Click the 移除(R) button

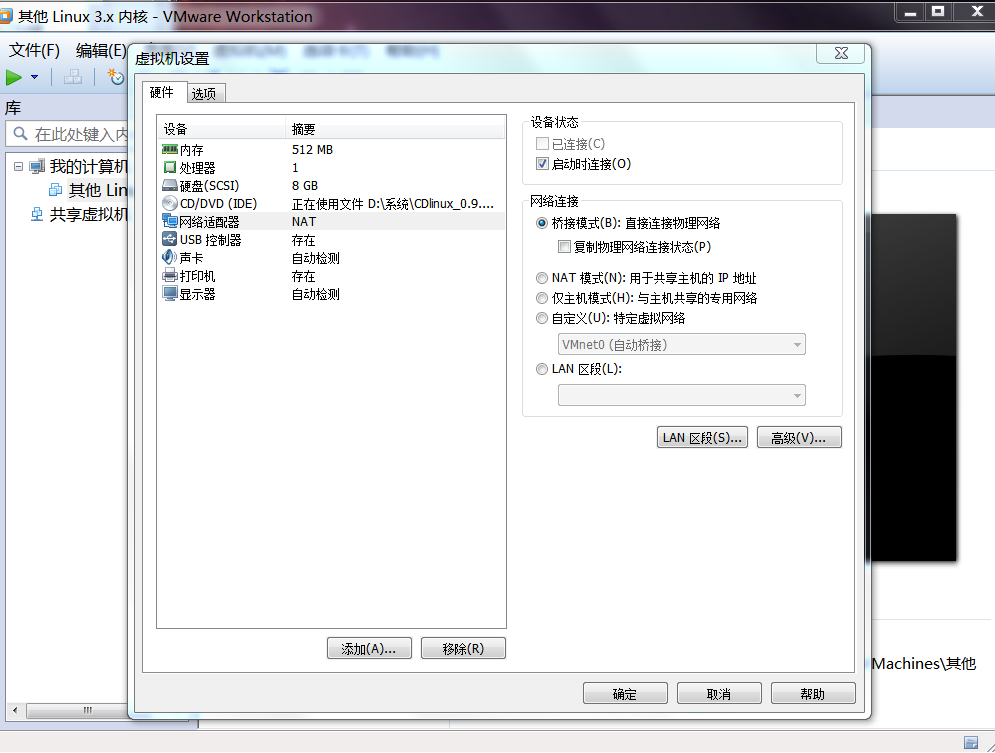463,648
